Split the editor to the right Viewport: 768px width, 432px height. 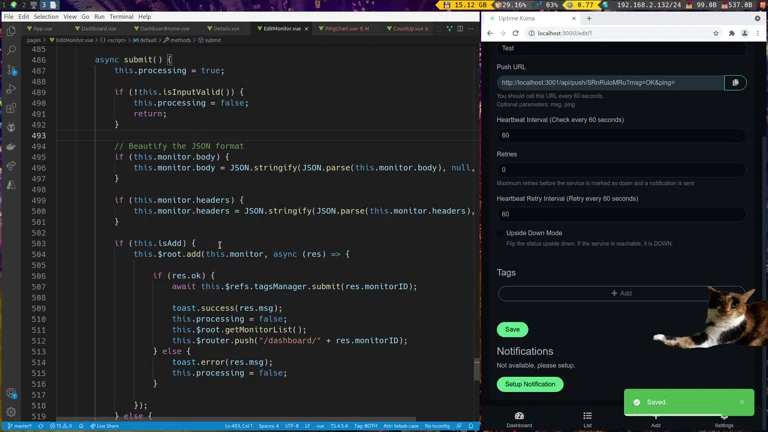460,28
